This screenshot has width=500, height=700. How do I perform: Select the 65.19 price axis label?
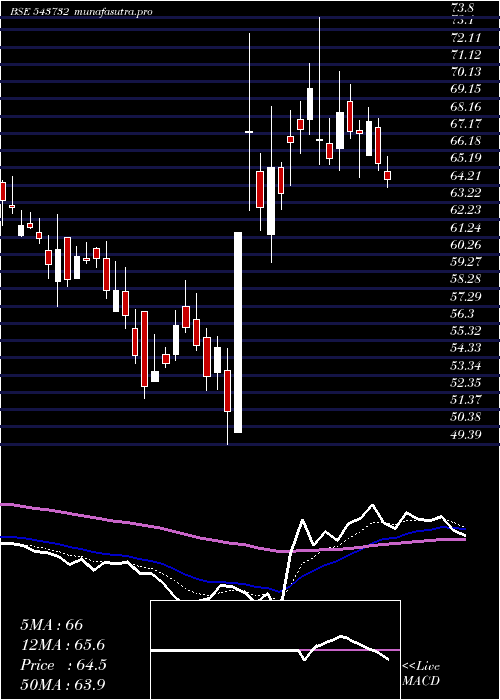(x=466, y=158)
